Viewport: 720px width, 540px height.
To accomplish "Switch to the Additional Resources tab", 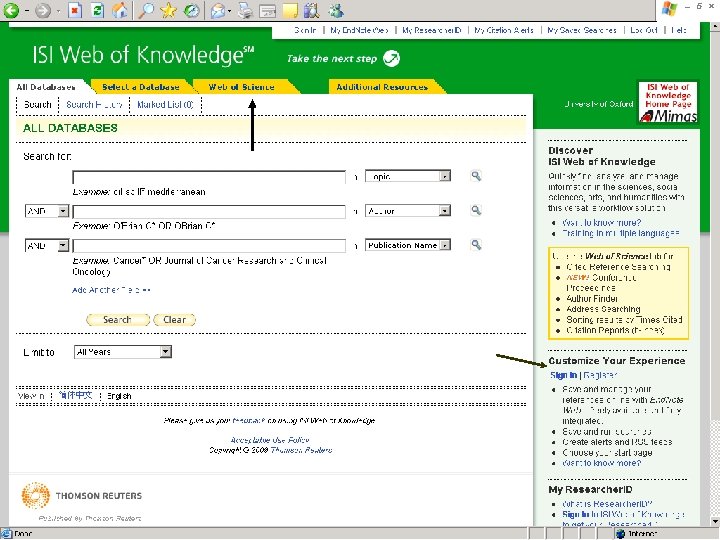I will tap(382, 87).
